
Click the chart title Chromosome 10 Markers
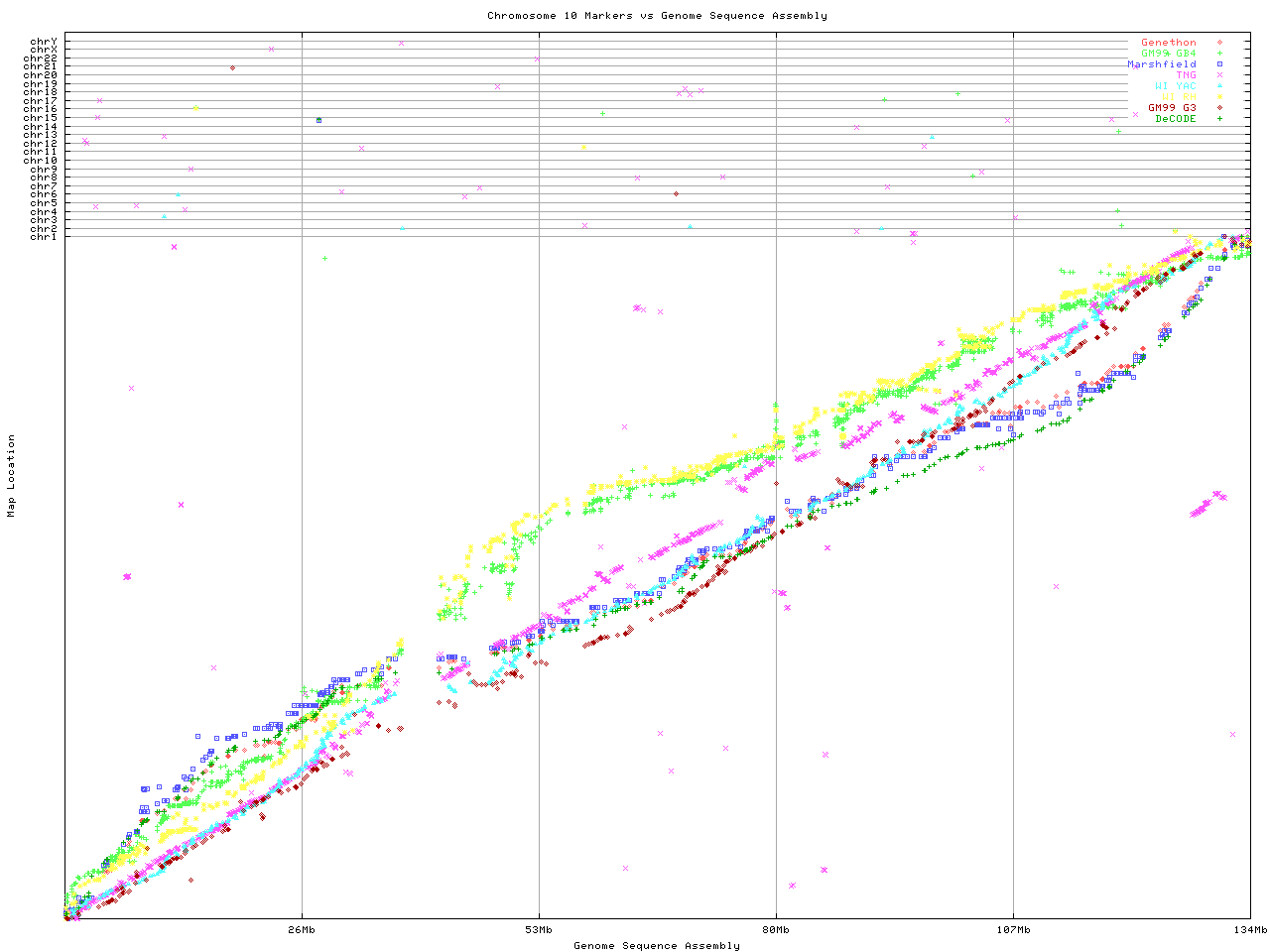click(657, 16)
